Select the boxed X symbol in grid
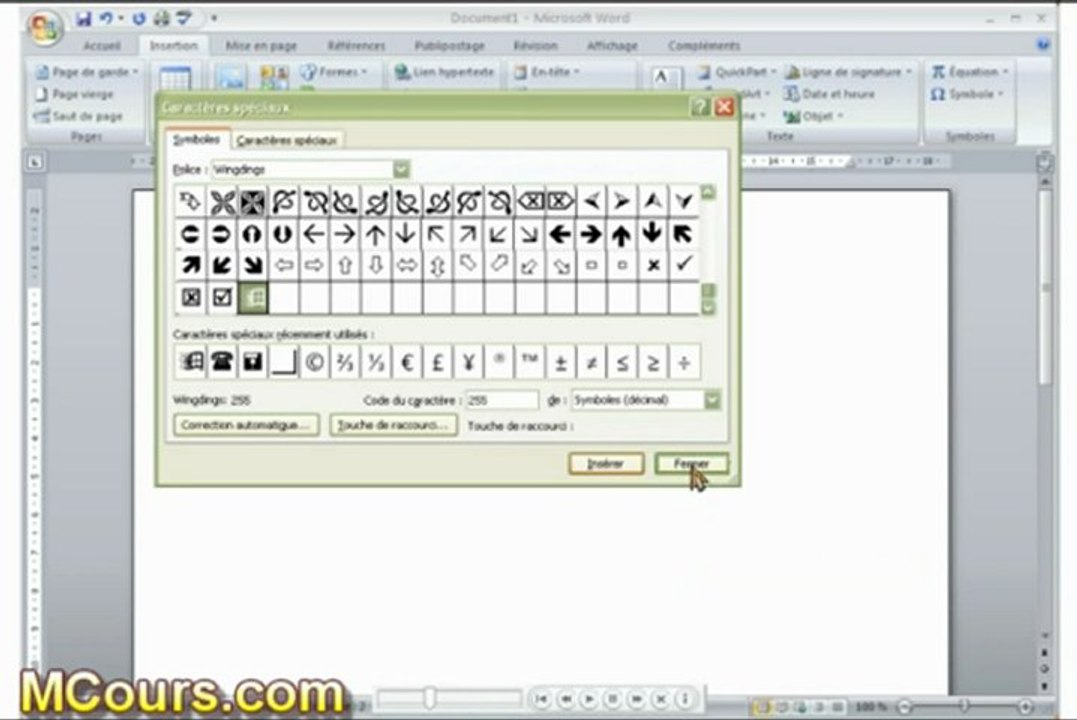 [x=190, y=297]
